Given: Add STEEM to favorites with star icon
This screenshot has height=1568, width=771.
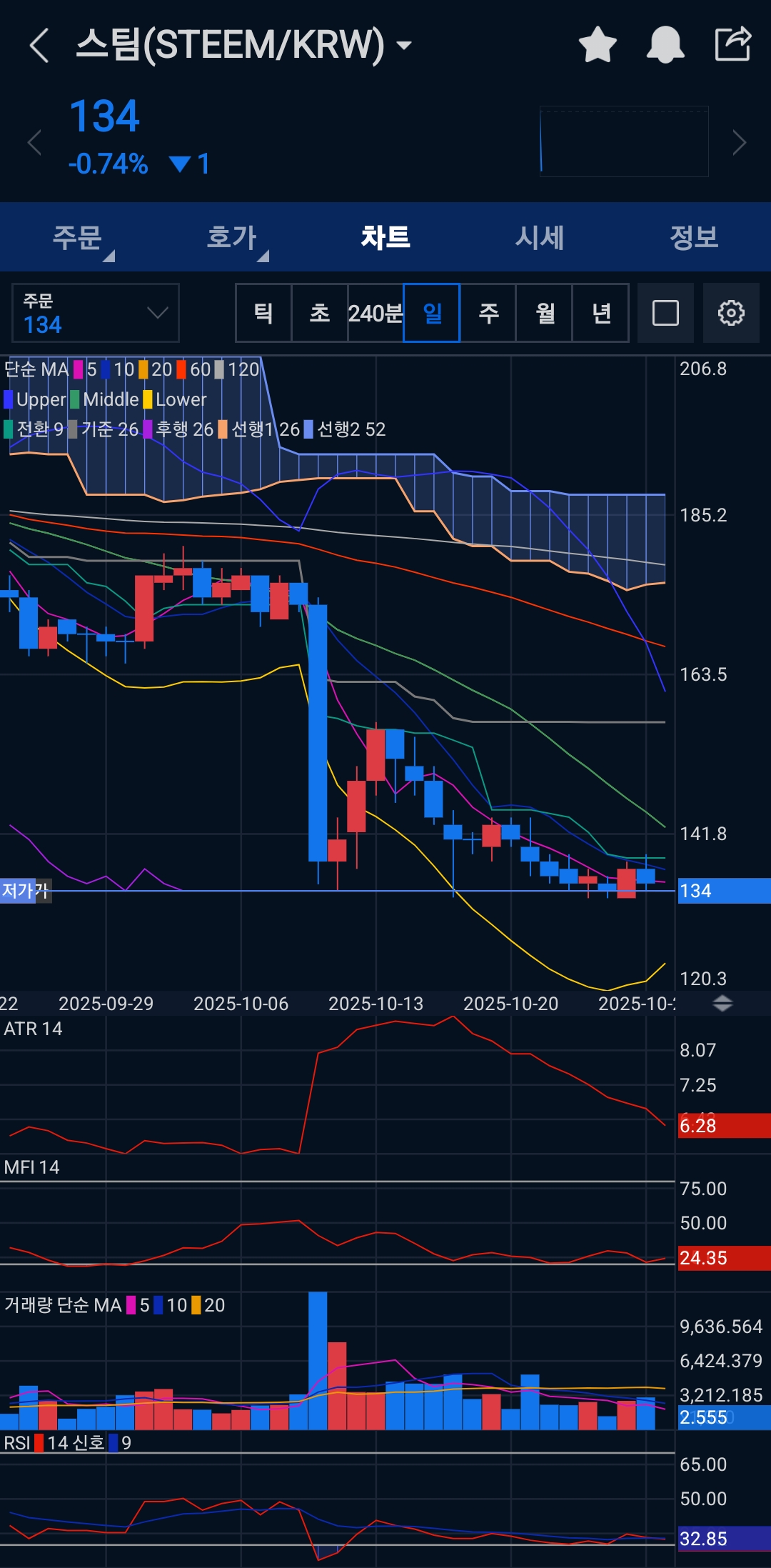Looking at the screenshot, I should pos(598,44).
